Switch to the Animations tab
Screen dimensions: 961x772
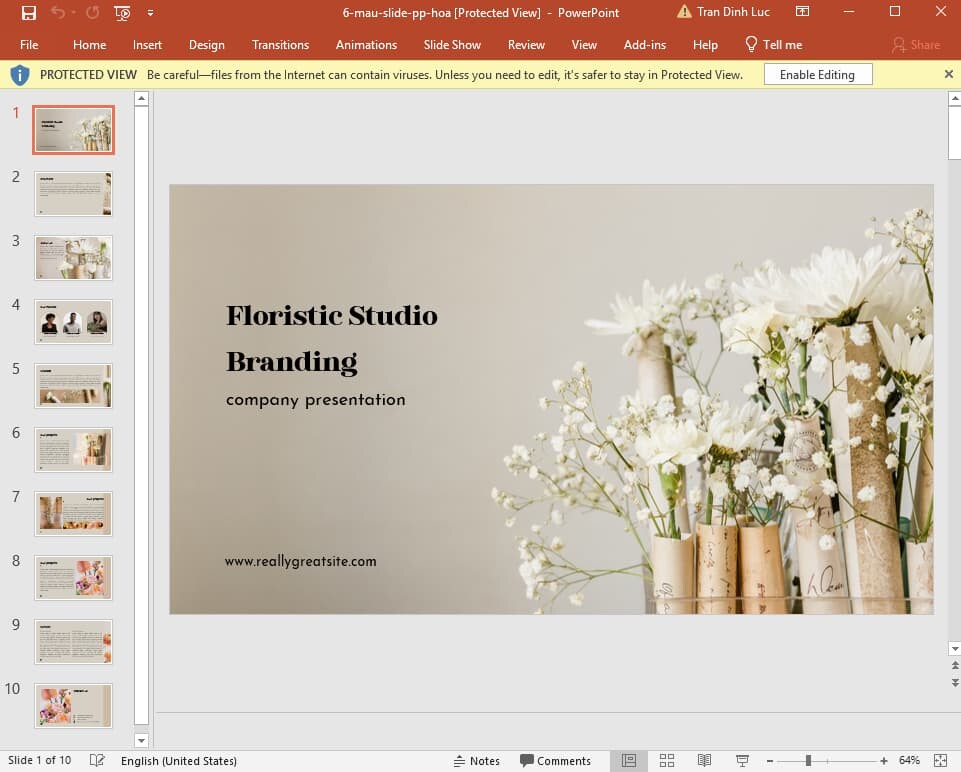366,44
